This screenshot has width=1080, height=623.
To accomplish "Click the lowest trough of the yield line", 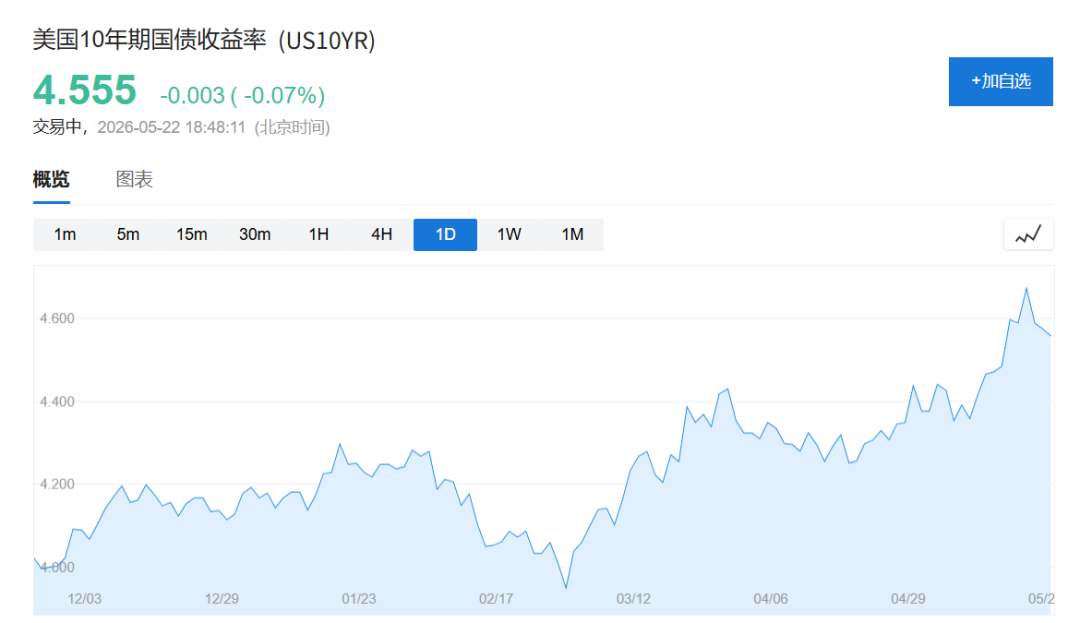I will click(x=566, y=588).
